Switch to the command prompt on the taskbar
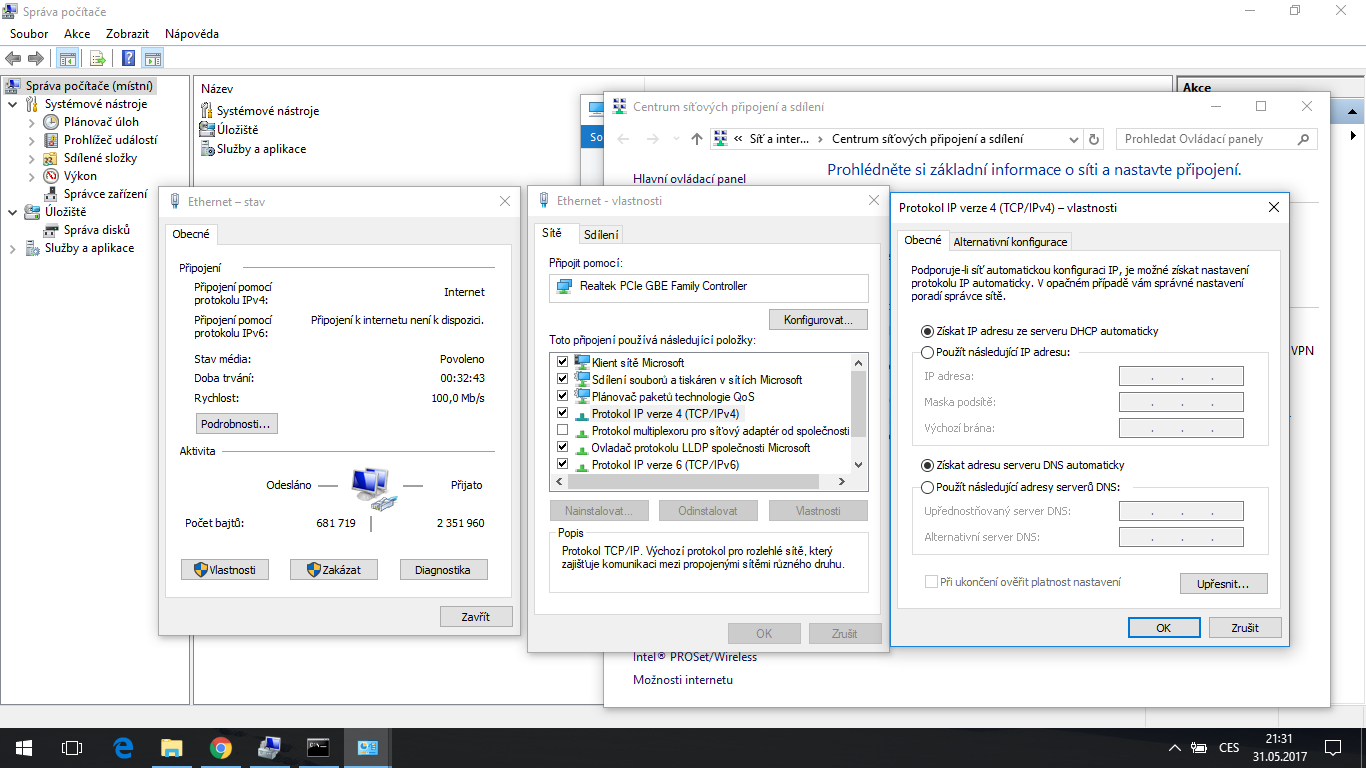Viewport: 1366px width, 768px height. pyautogui.click(x=319, y=747)
